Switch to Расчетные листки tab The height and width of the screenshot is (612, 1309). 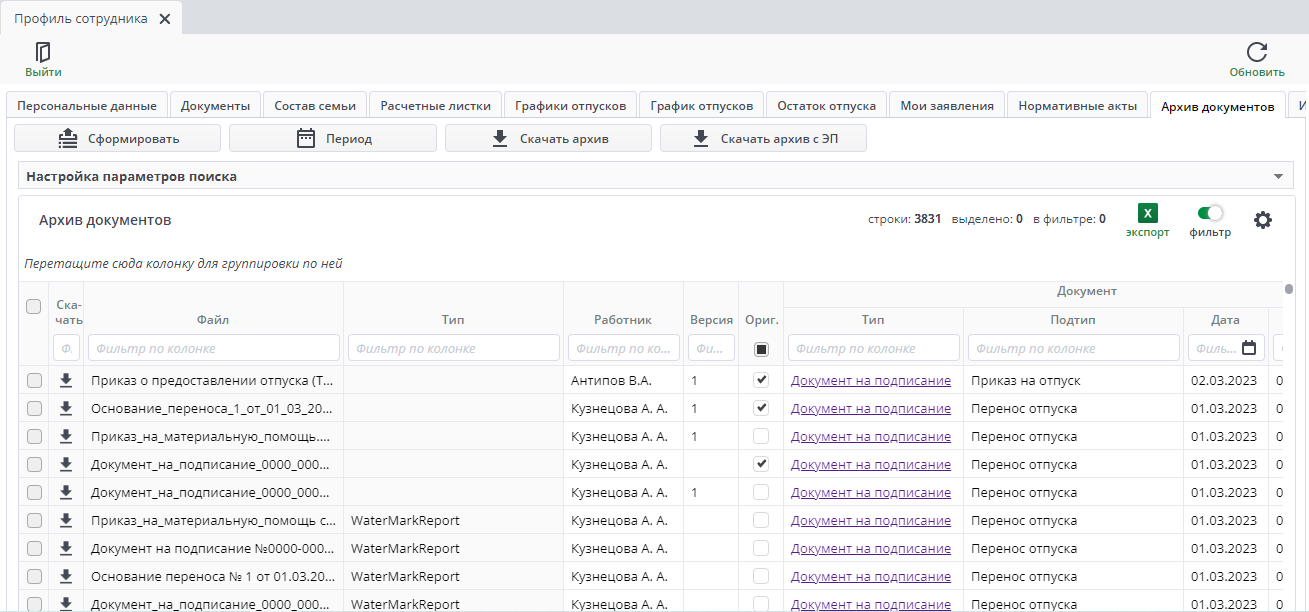[x=435, y=106]
